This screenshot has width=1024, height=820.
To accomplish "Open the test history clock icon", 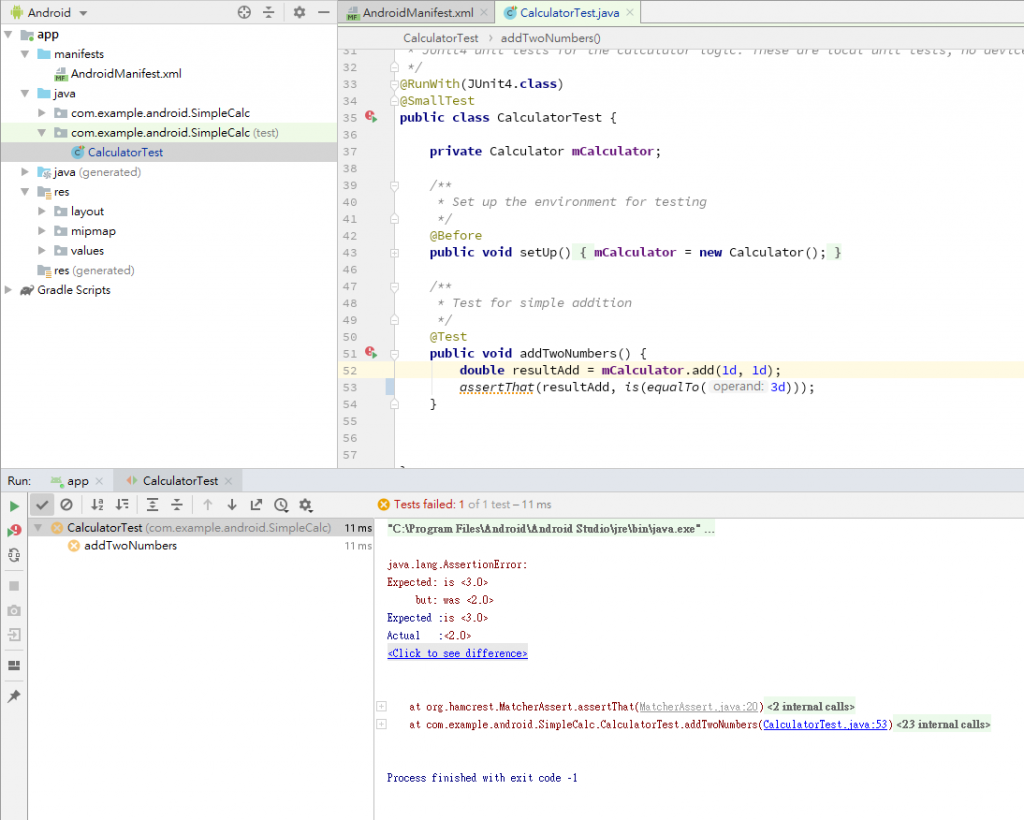I will click(x=281, y=505).
